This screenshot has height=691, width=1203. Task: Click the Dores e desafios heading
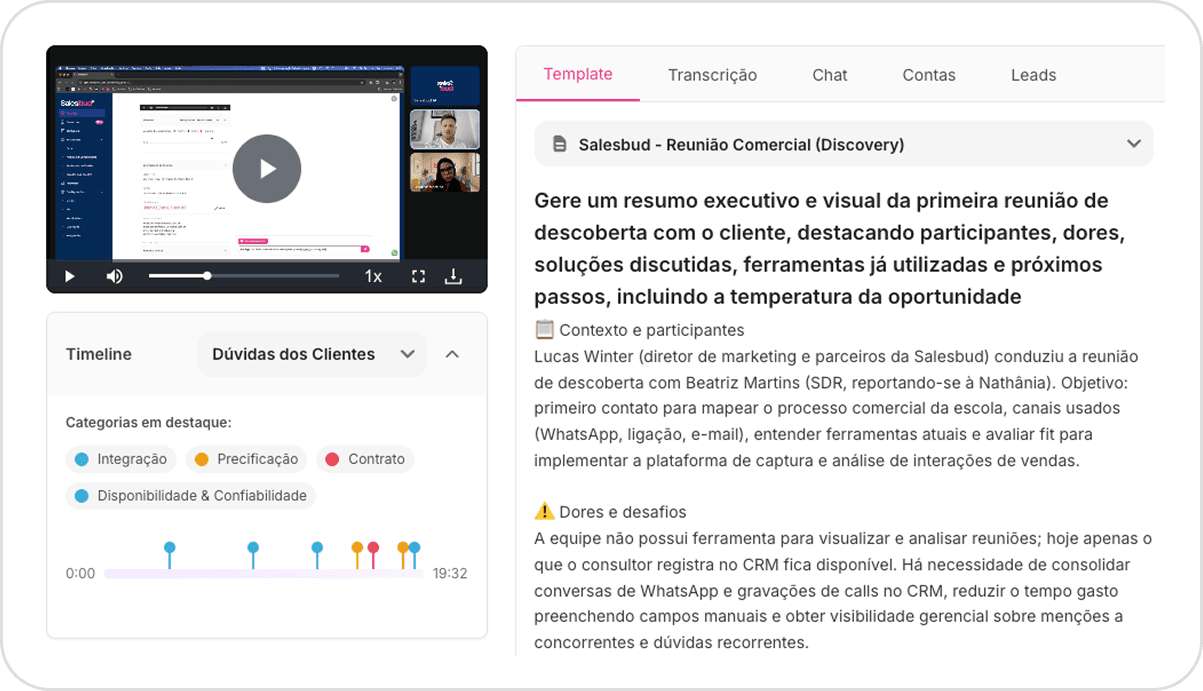[623, 512]
